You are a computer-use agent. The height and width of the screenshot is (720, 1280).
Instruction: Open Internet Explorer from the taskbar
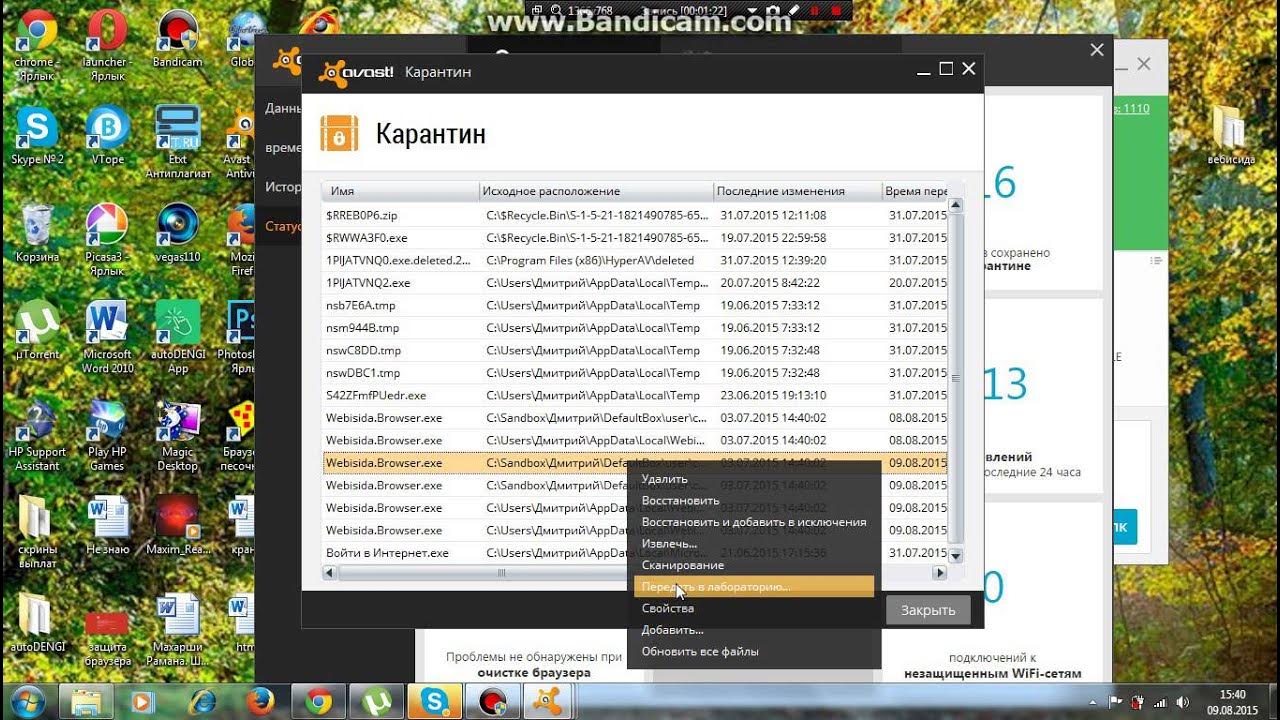(x=203, y=700)
